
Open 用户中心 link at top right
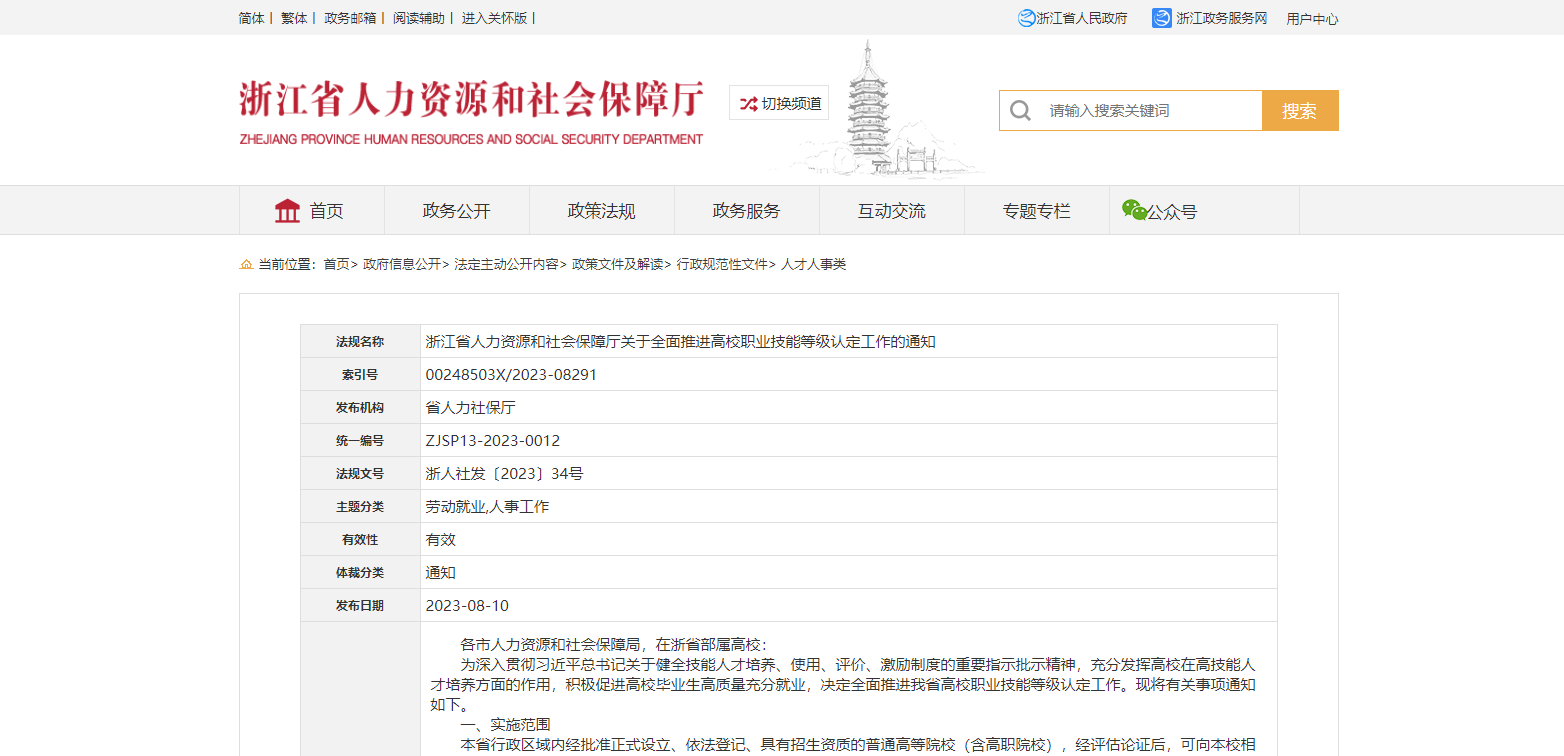1312,19
